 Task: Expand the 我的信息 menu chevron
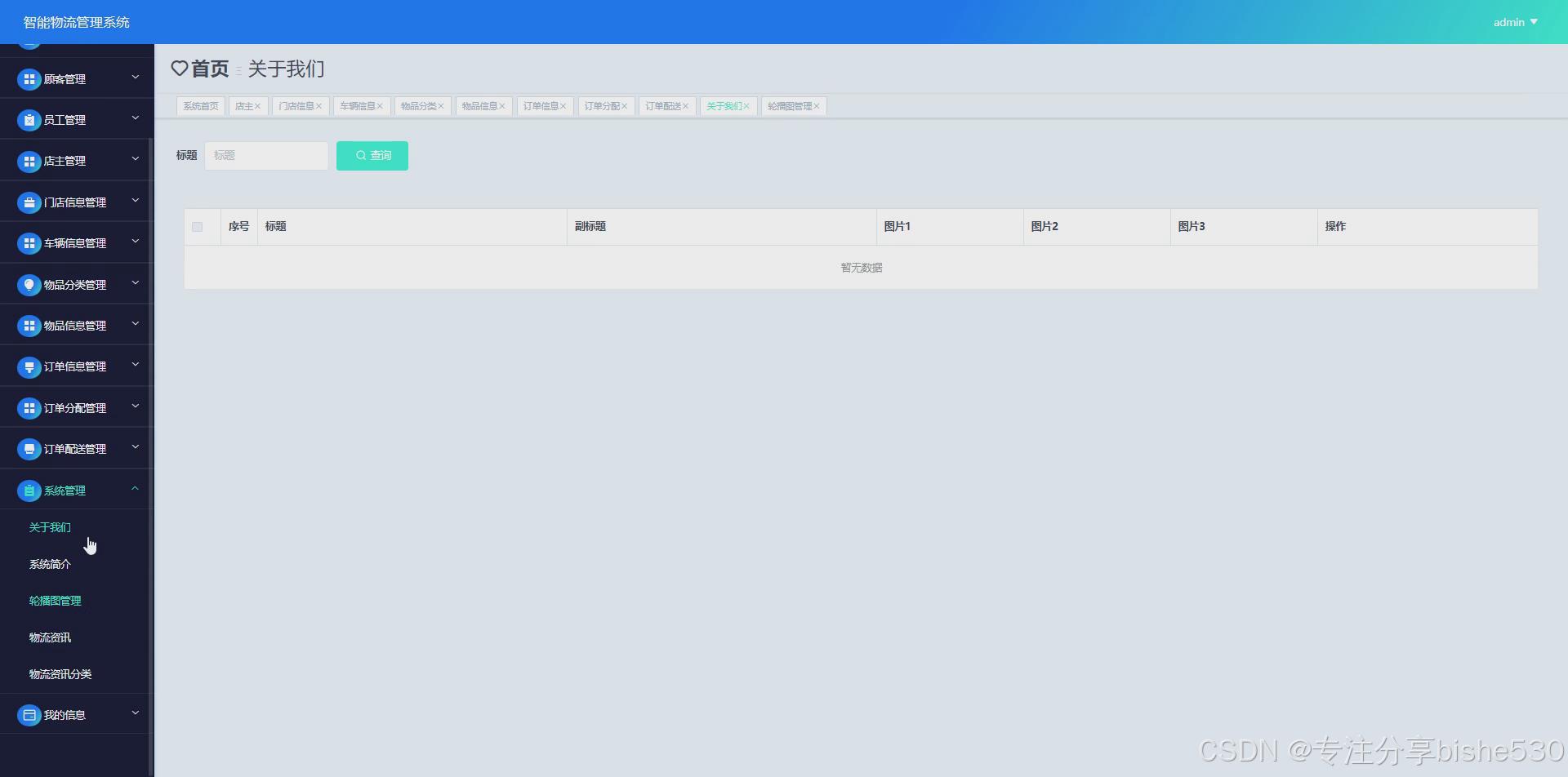136,713
